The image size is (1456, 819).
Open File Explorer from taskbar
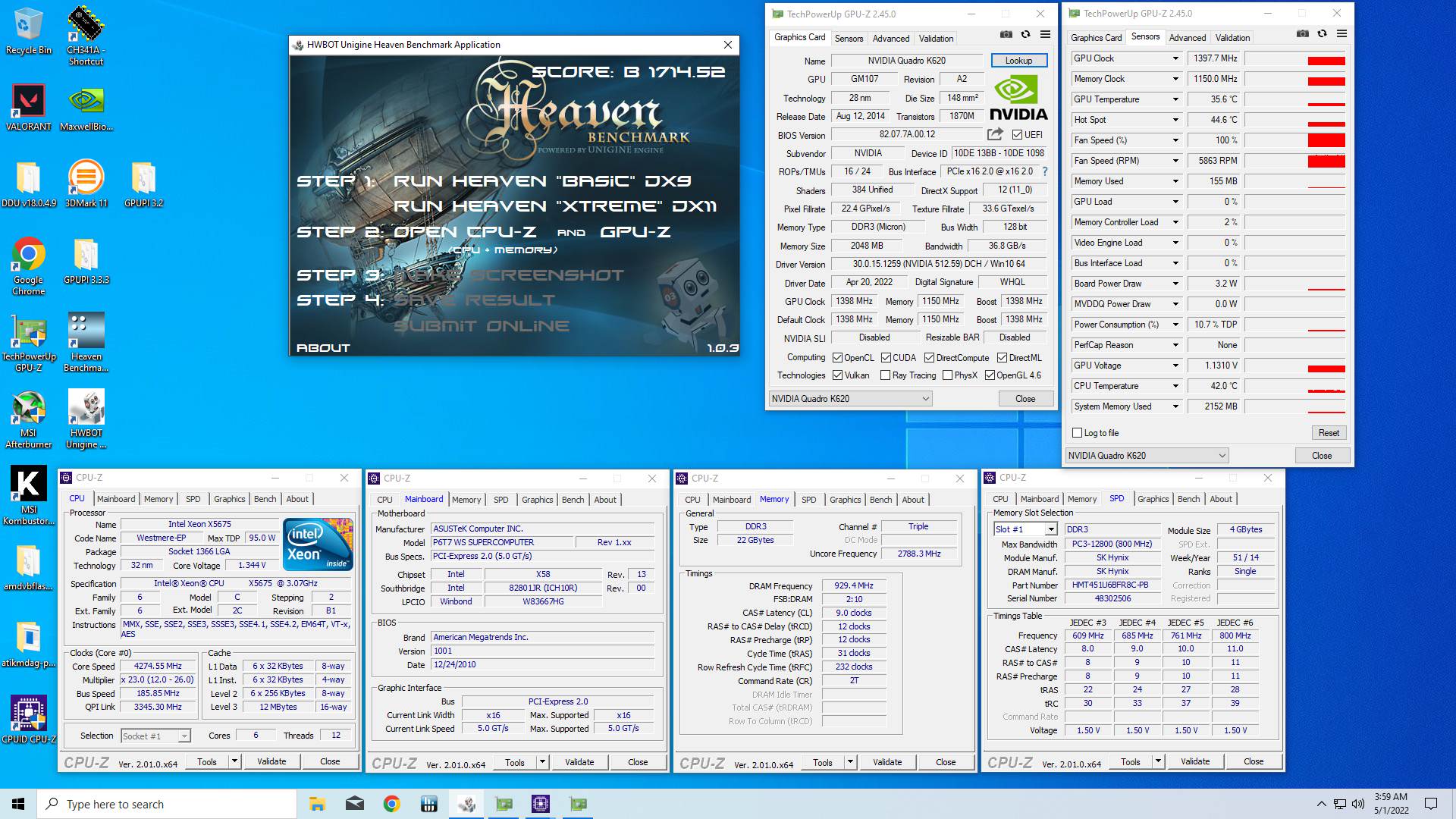coord(317,804)
